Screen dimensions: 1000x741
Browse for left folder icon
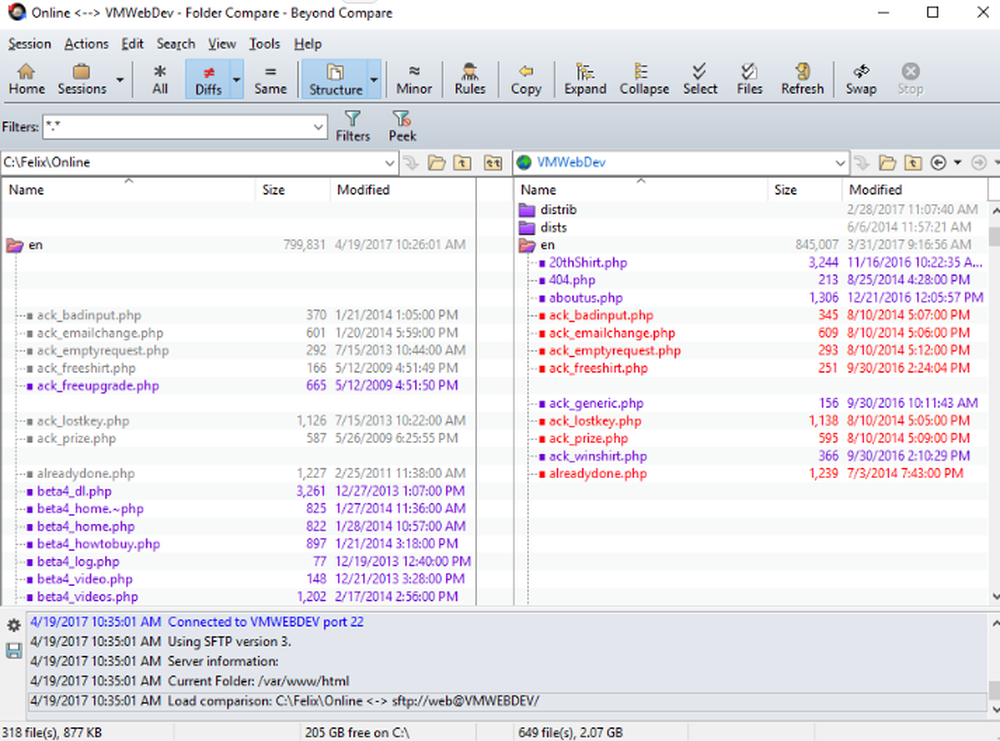pos(437,163)
